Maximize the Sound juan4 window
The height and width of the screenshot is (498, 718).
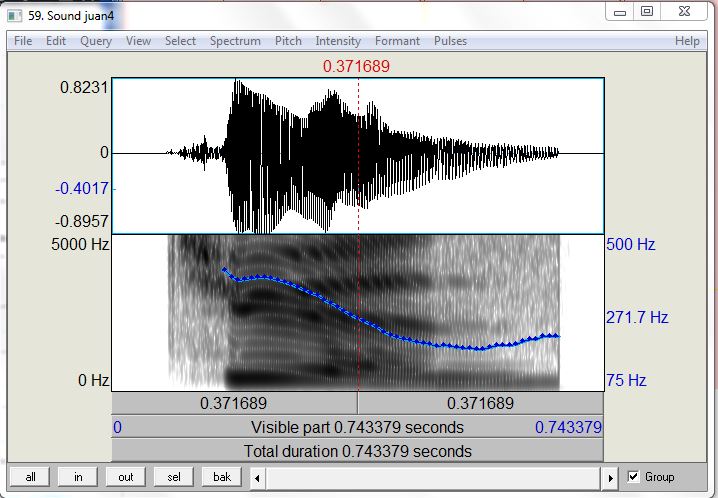pos(647,12)
